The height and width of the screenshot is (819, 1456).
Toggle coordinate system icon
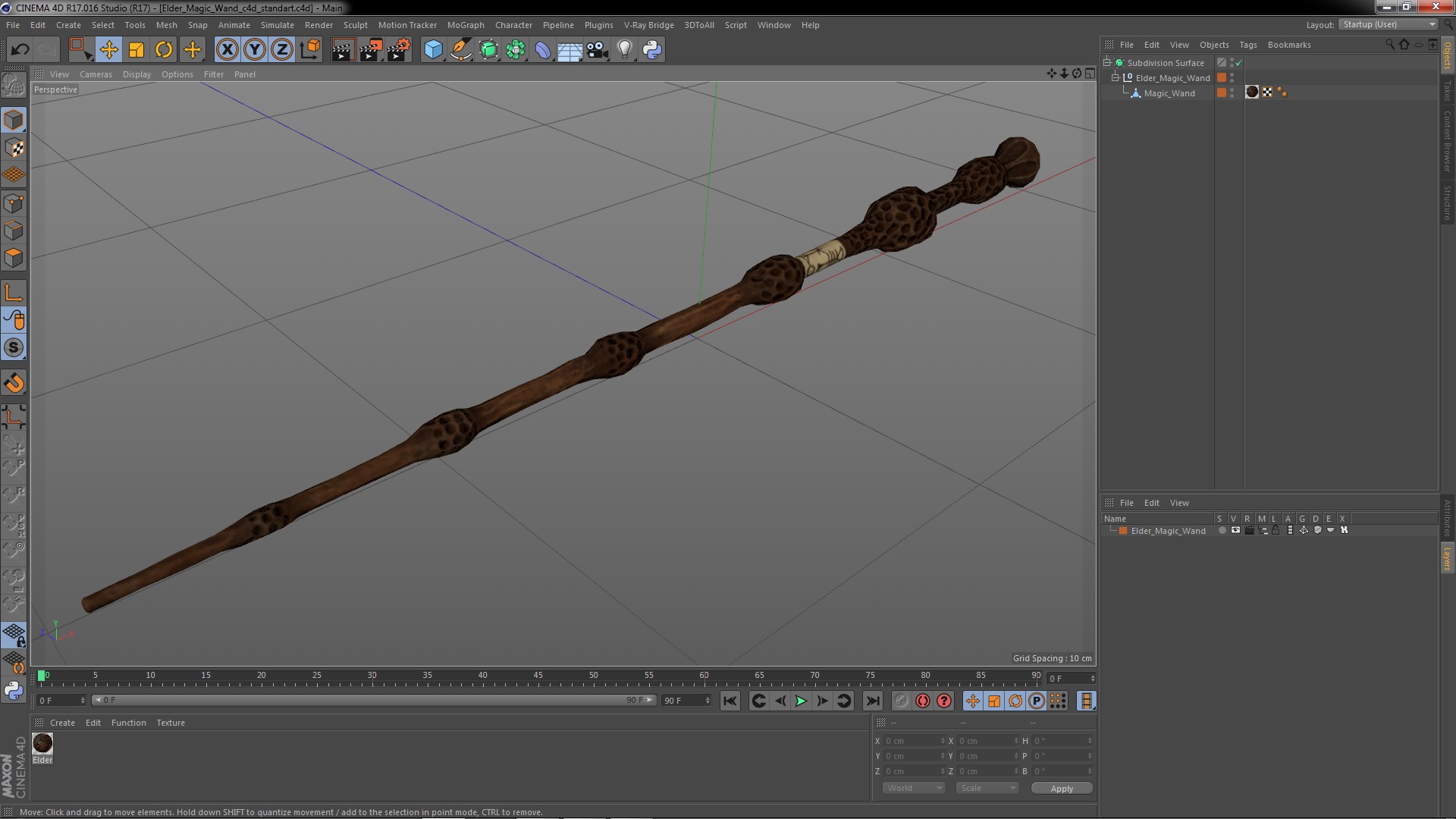(x=309, y=50)
